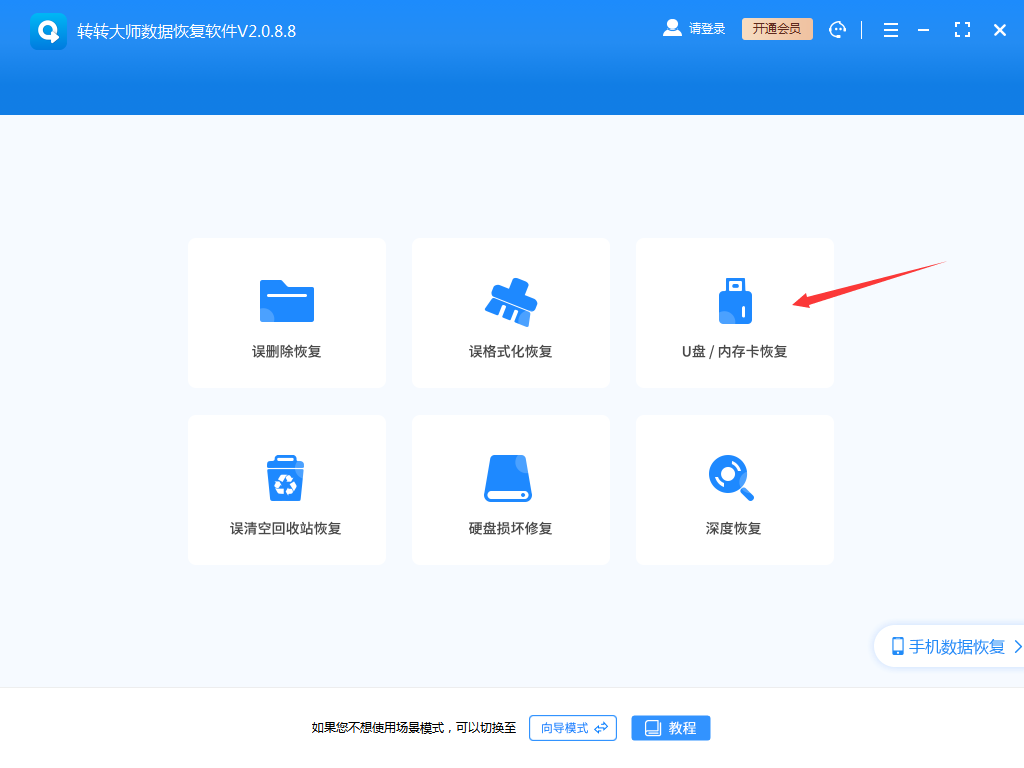1024x768 pixels.
Task: Select the 误格式化恢复 brush icon
Action: pos(510,299)
